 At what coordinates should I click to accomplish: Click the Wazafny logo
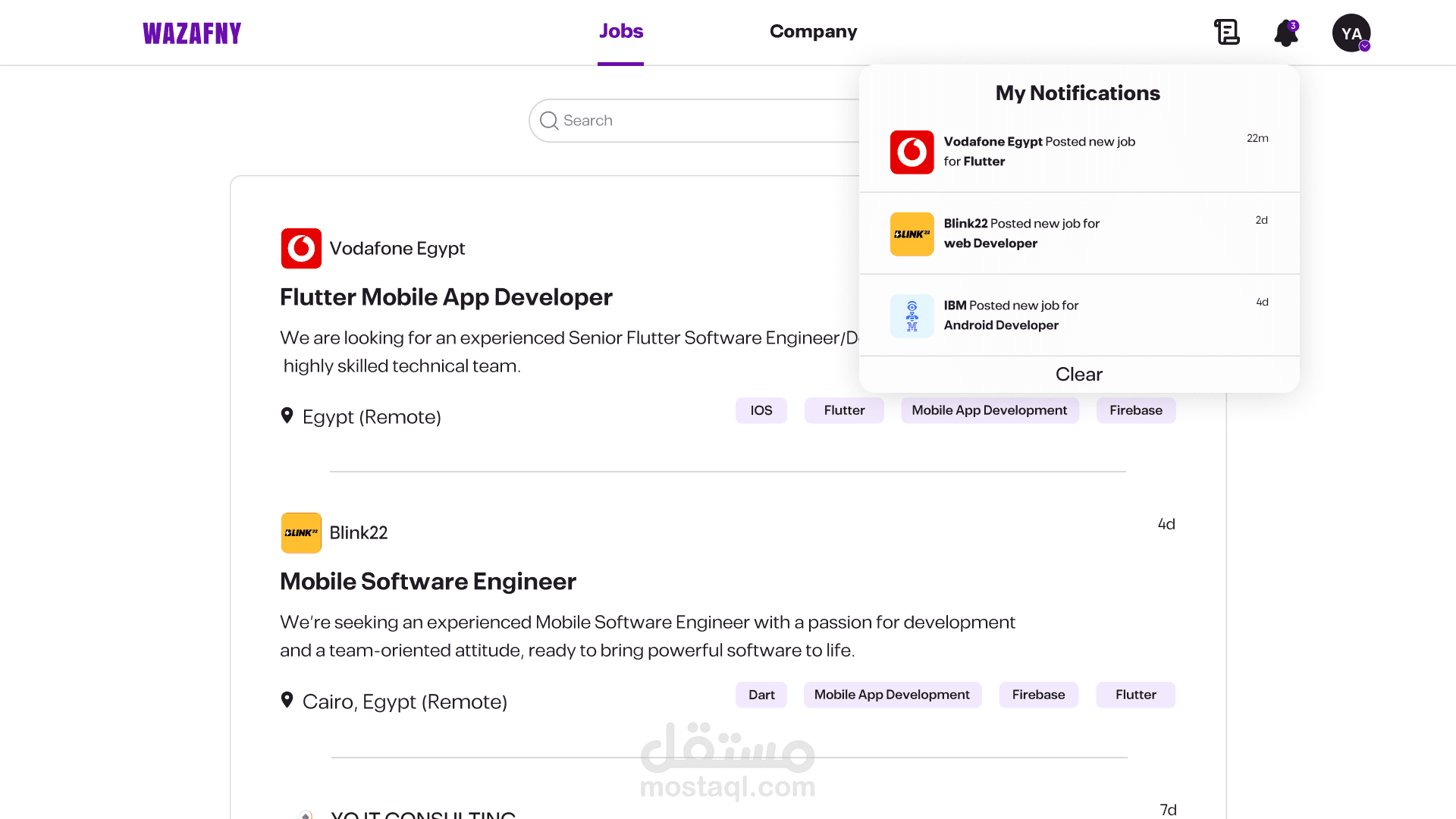[x=192, y=33]
